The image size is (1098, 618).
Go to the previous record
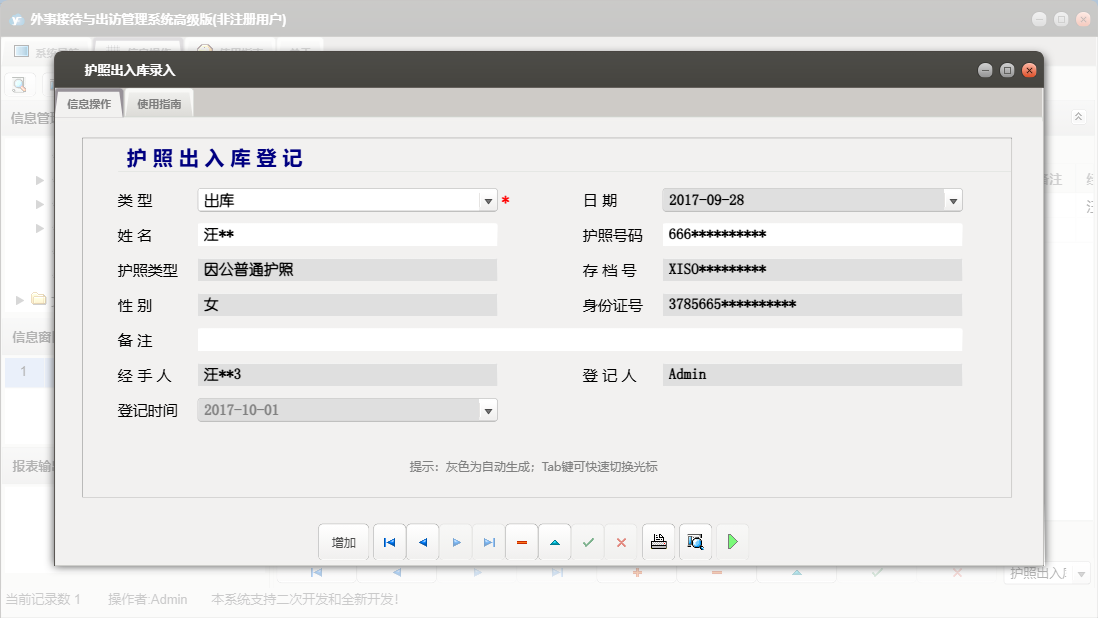[x=422, y=541]
